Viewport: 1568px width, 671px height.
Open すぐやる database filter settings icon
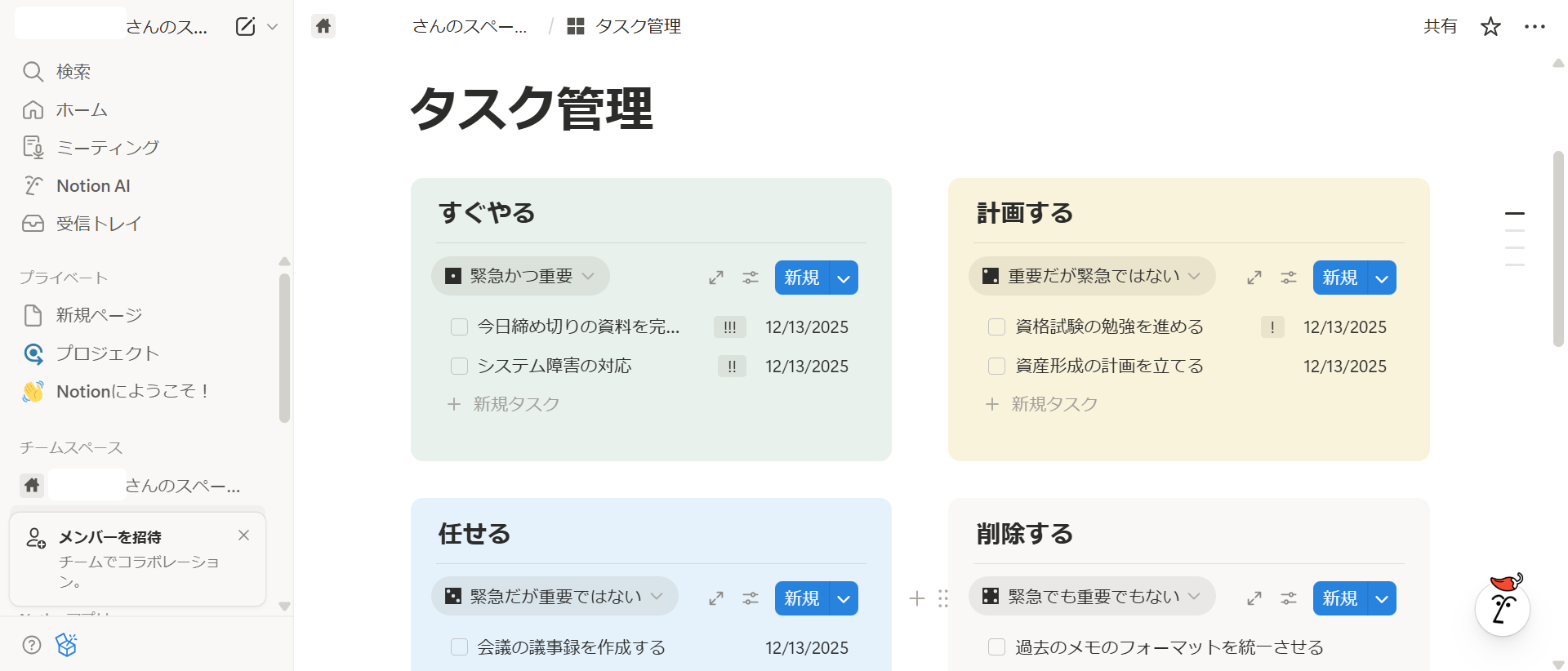[751, 278]
